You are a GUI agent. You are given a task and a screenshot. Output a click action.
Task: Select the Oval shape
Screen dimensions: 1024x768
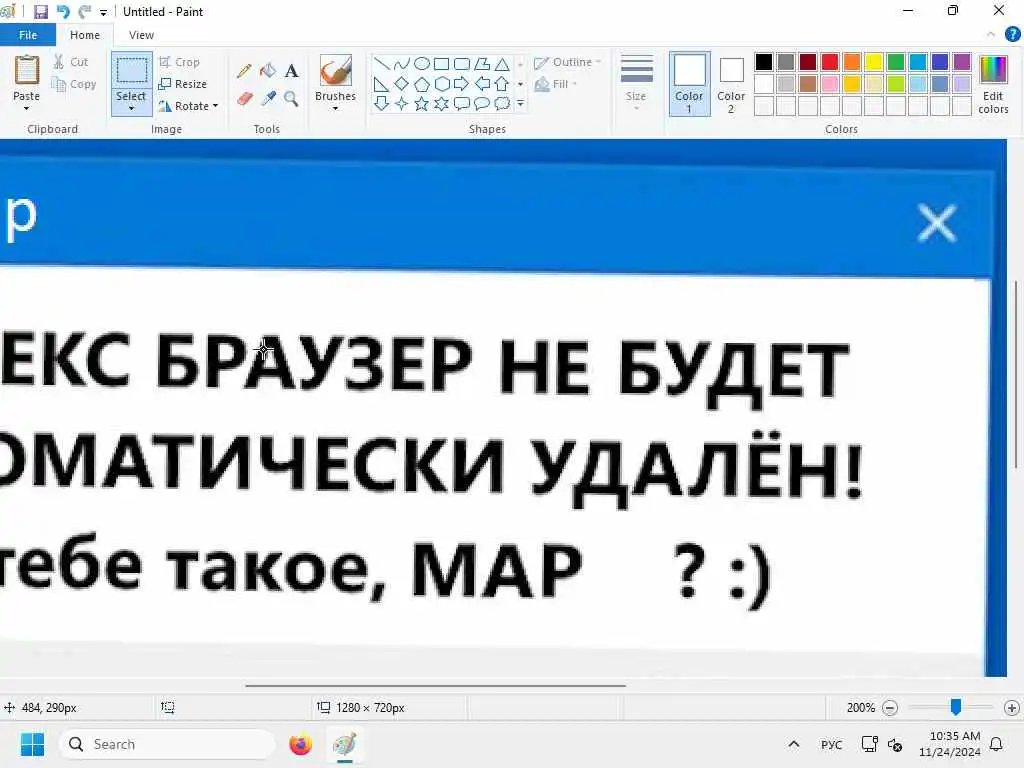[x=422, y=63]
